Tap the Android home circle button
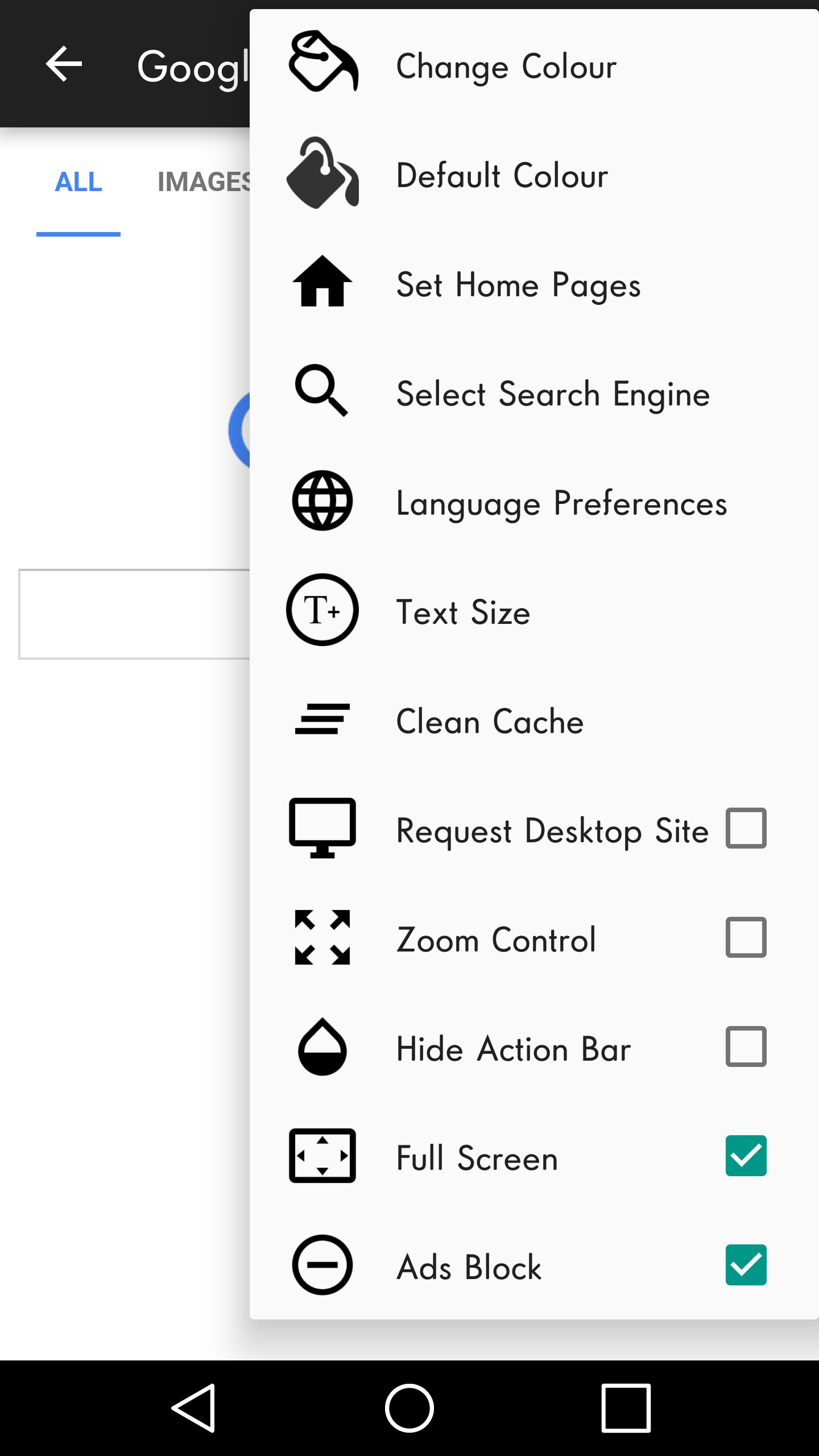 pos(409,1408)
